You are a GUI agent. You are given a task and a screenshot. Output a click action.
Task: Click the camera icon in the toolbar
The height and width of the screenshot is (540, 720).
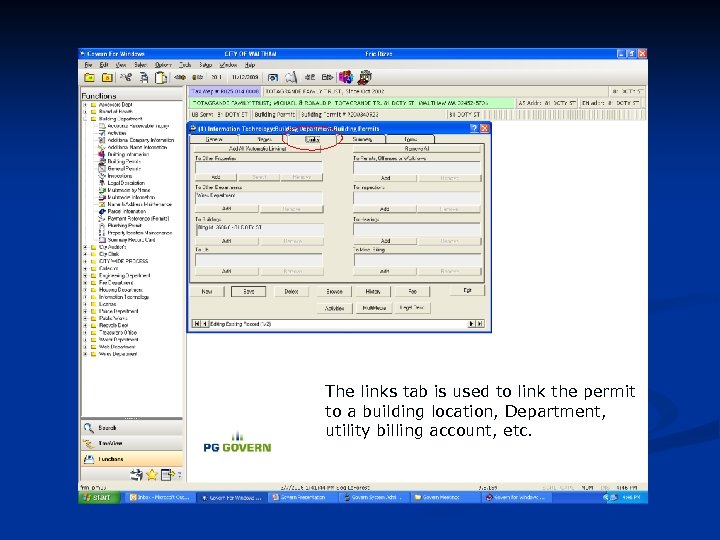(273, 78)
